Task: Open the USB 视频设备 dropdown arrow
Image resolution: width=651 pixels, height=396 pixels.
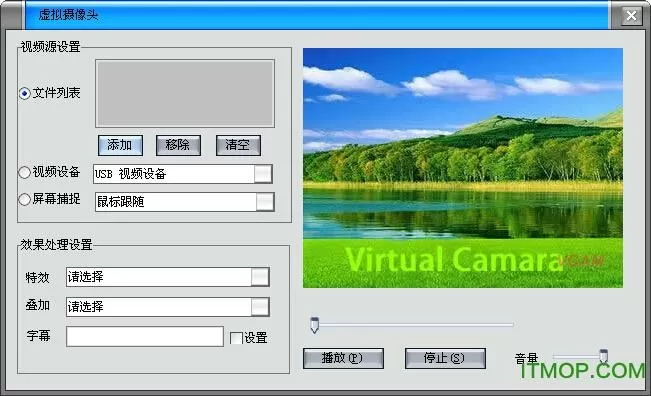Action: click(263, 174)
